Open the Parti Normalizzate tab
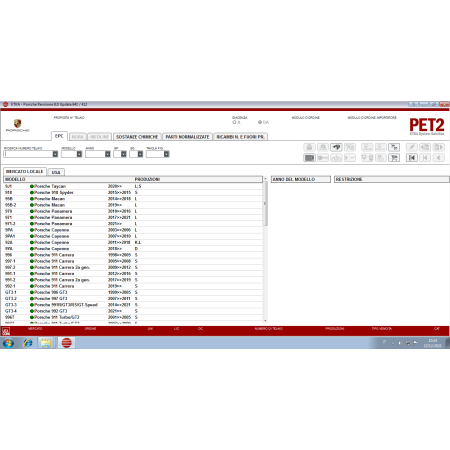 coord(187,137)
